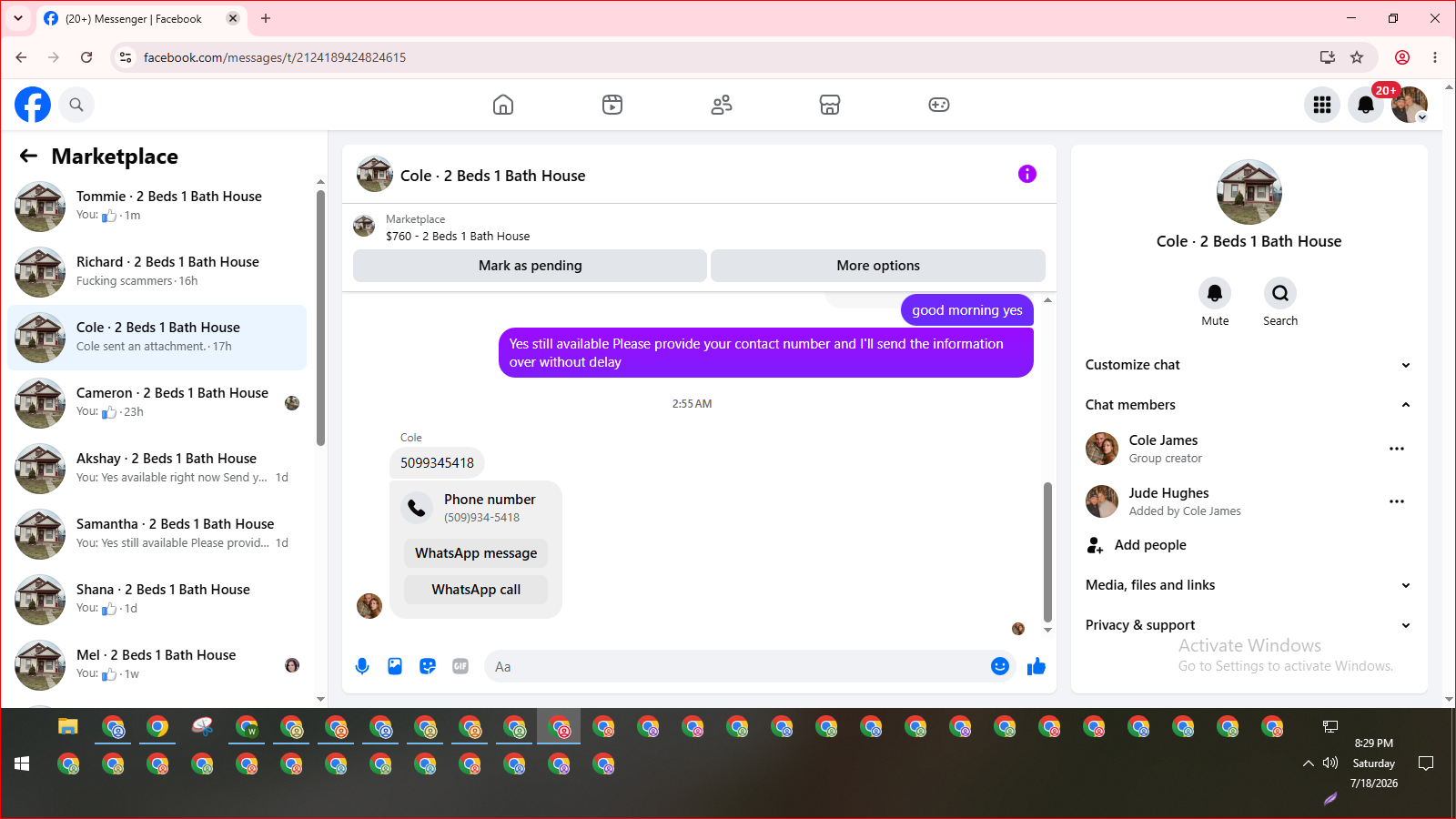Attach a photo with the image icon
1456x819 pixels.
pyautogui.click(x=395, y=666)
